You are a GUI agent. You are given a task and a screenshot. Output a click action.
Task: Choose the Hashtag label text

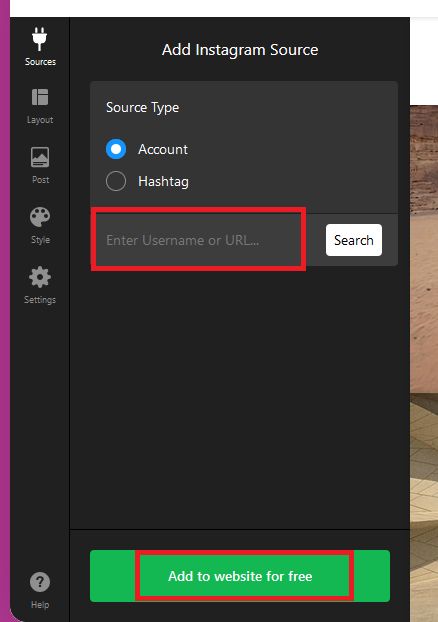tap(163, 182)
